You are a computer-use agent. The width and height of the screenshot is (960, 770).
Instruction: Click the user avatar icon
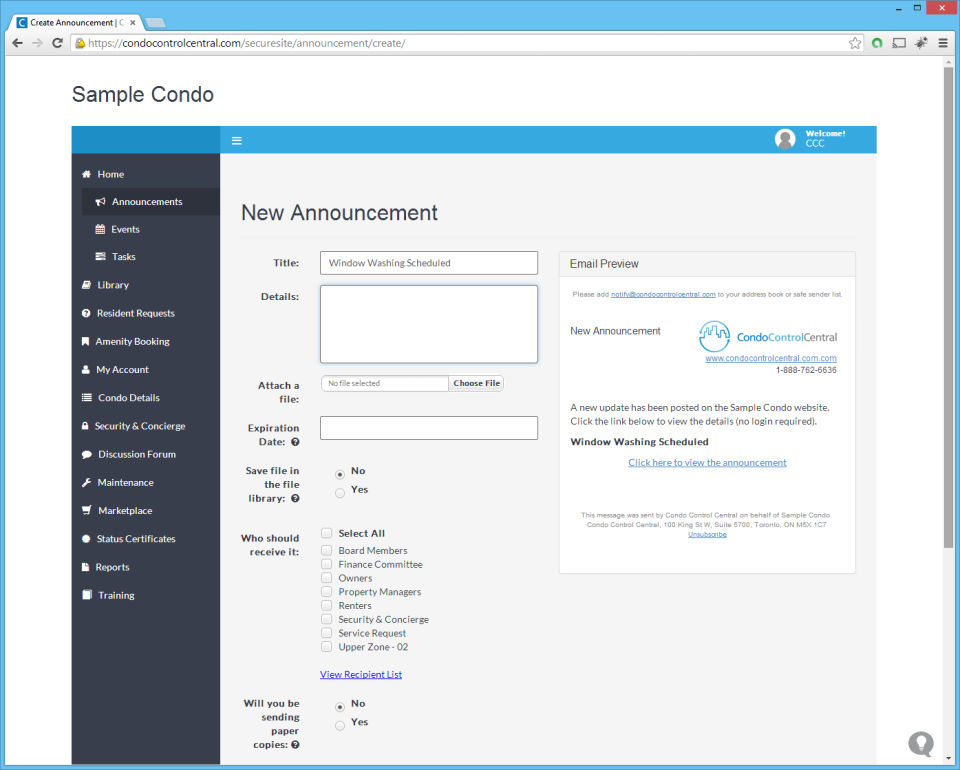(785, 139)
